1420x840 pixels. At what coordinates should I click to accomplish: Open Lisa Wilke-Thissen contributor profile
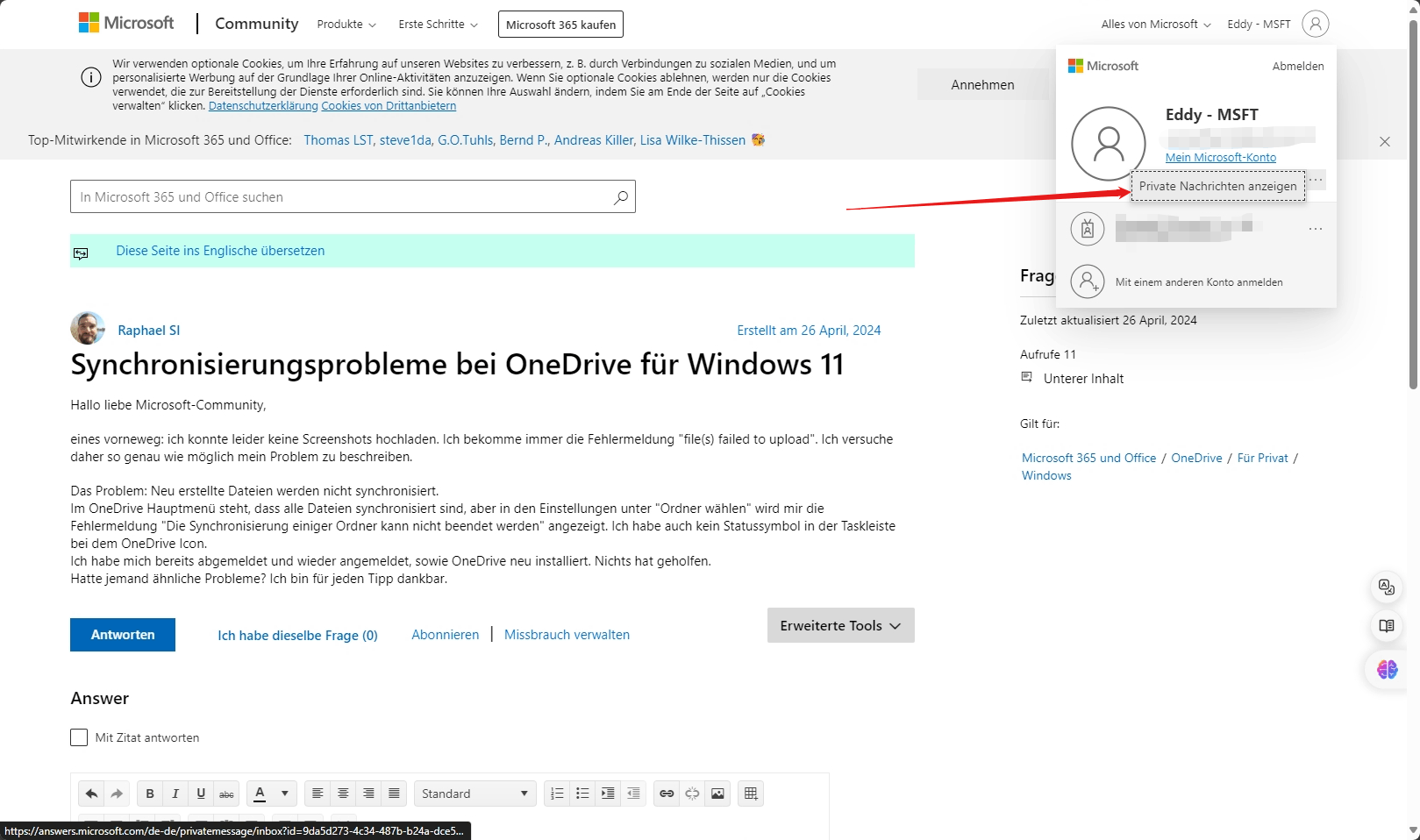coord(693,140)
